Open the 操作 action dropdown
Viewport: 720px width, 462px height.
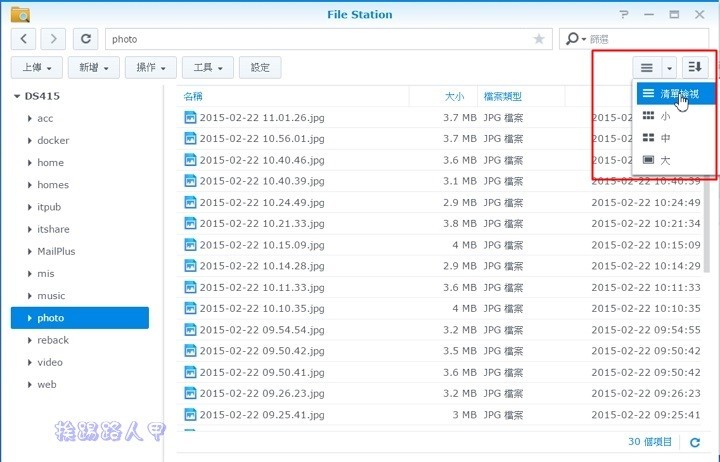tap(153, 67)
